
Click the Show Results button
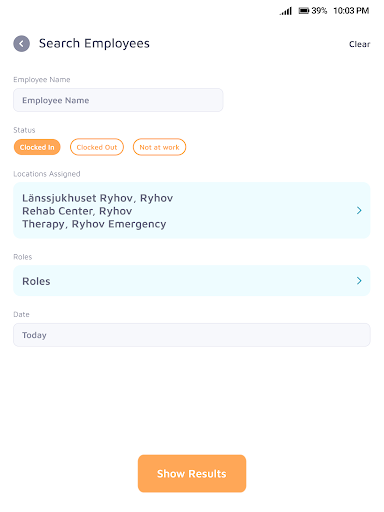coord(192,473)
